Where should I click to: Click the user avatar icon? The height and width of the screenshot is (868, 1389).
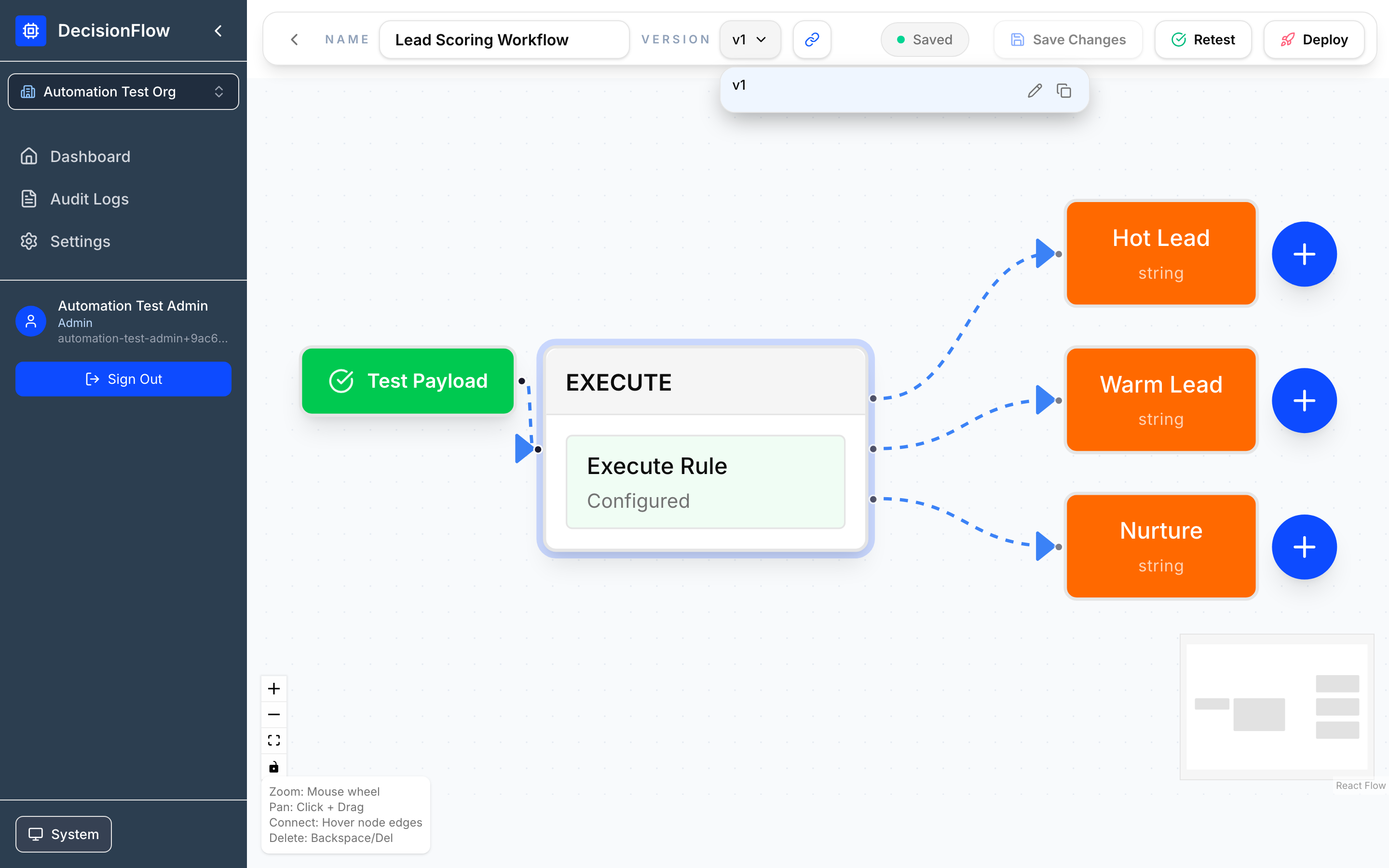31,321
